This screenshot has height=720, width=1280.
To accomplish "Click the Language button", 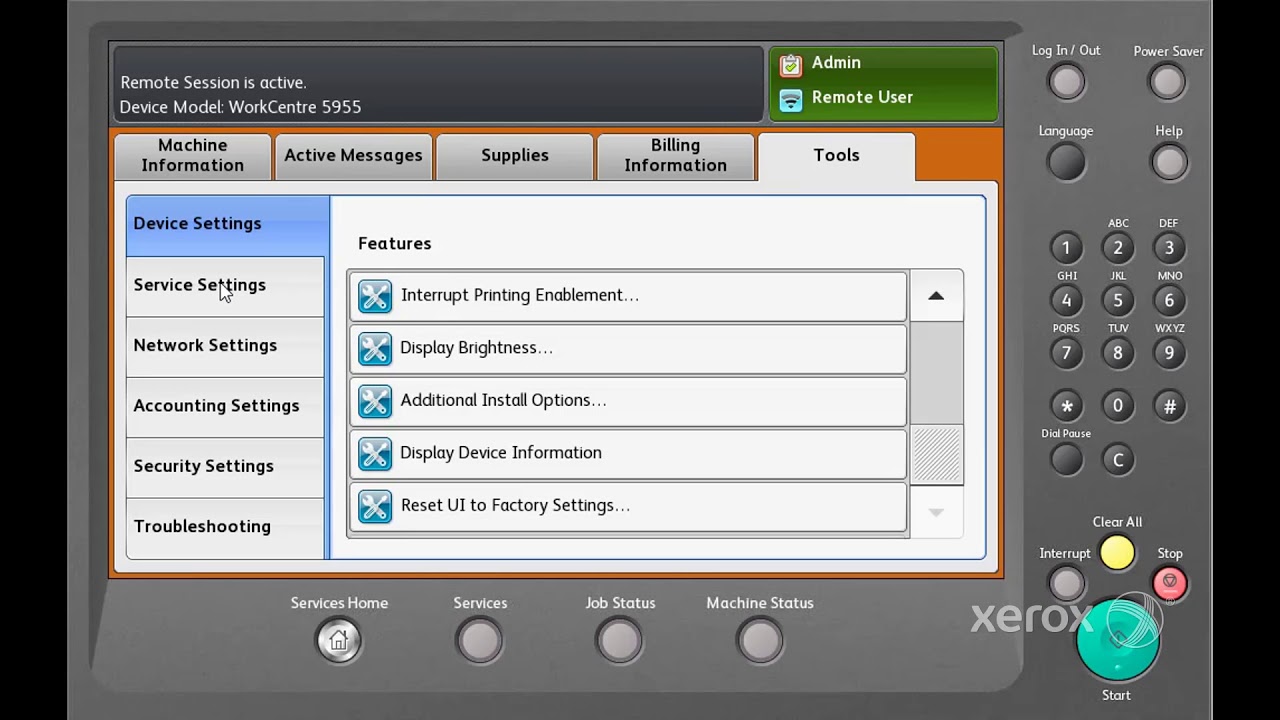I will [x=1066, y=162].
